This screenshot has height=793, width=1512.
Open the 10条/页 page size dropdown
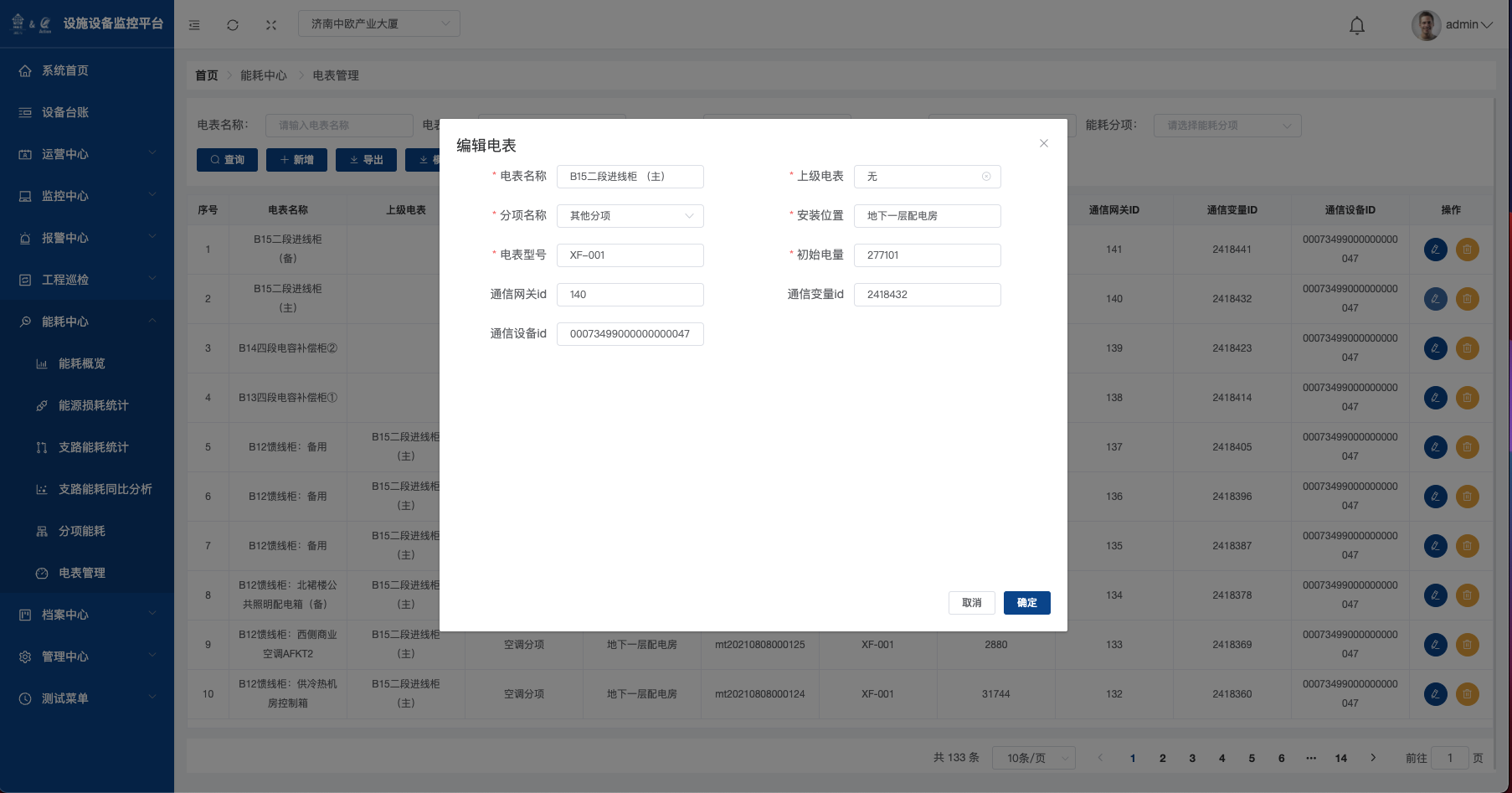[x=1033, y=758]
